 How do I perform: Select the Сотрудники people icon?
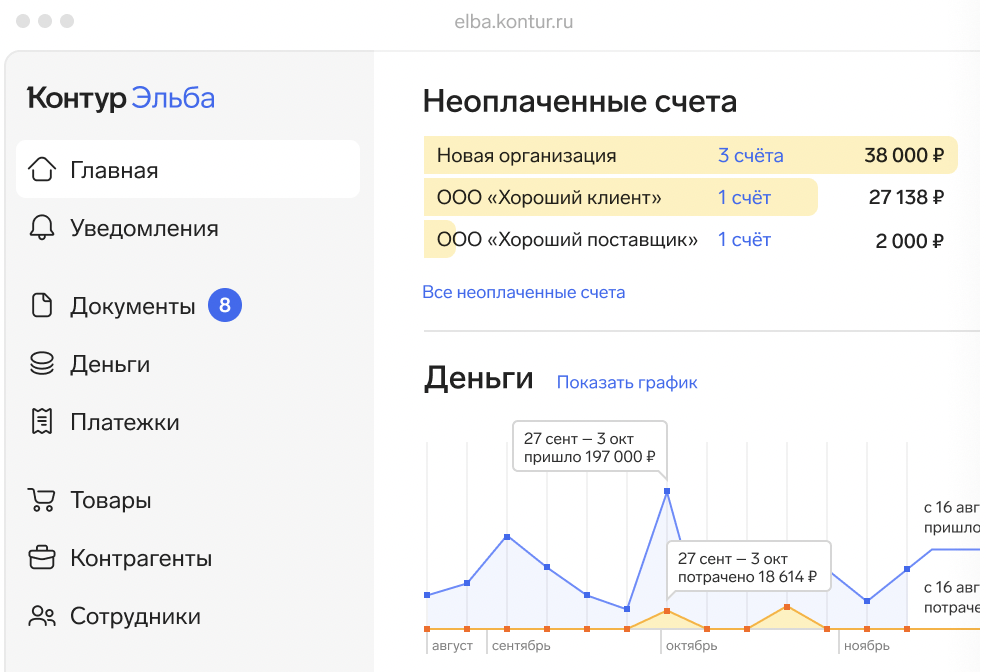tap(41, 616)
